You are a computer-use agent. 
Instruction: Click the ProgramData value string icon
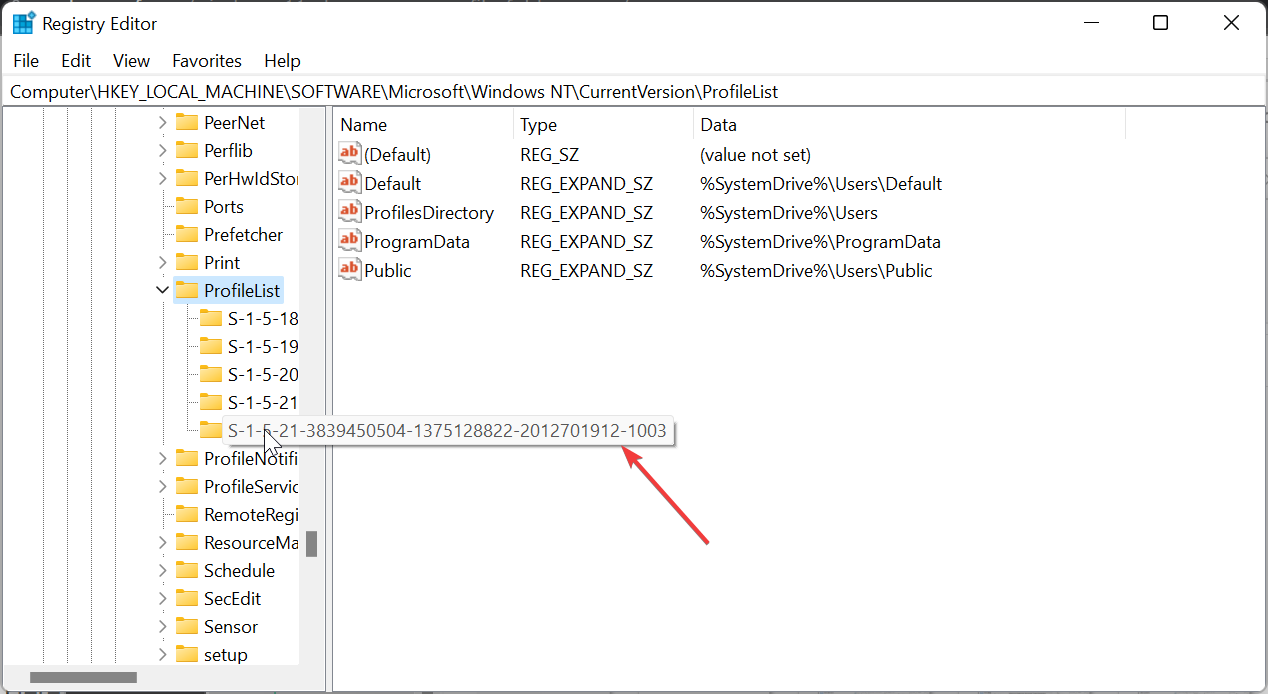(x=350, y=241)
